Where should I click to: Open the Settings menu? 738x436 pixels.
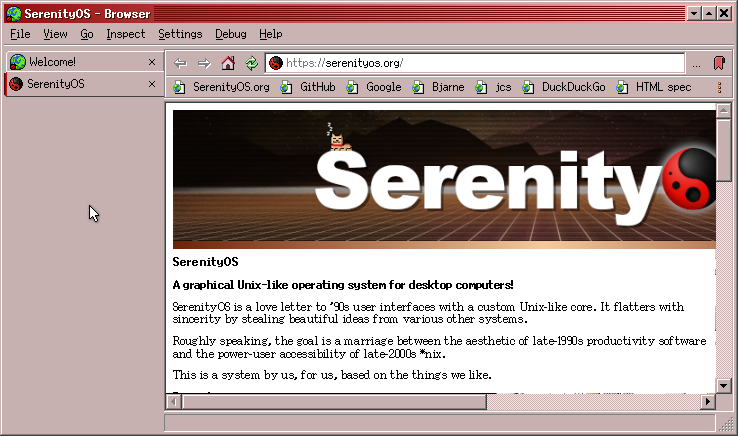point(180,34)
